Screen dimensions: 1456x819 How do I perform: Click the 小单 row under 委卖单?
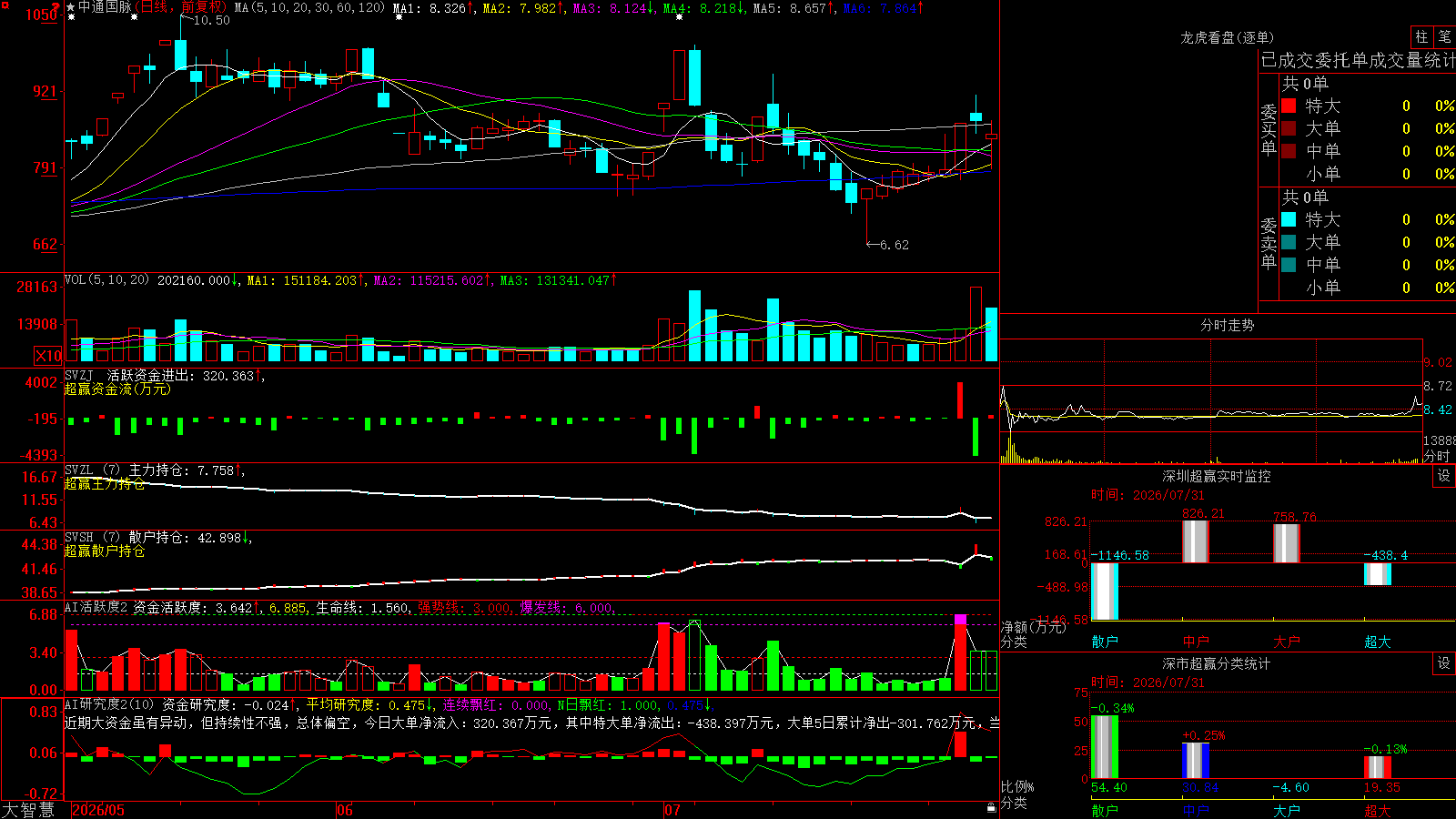coord(1367,288)
